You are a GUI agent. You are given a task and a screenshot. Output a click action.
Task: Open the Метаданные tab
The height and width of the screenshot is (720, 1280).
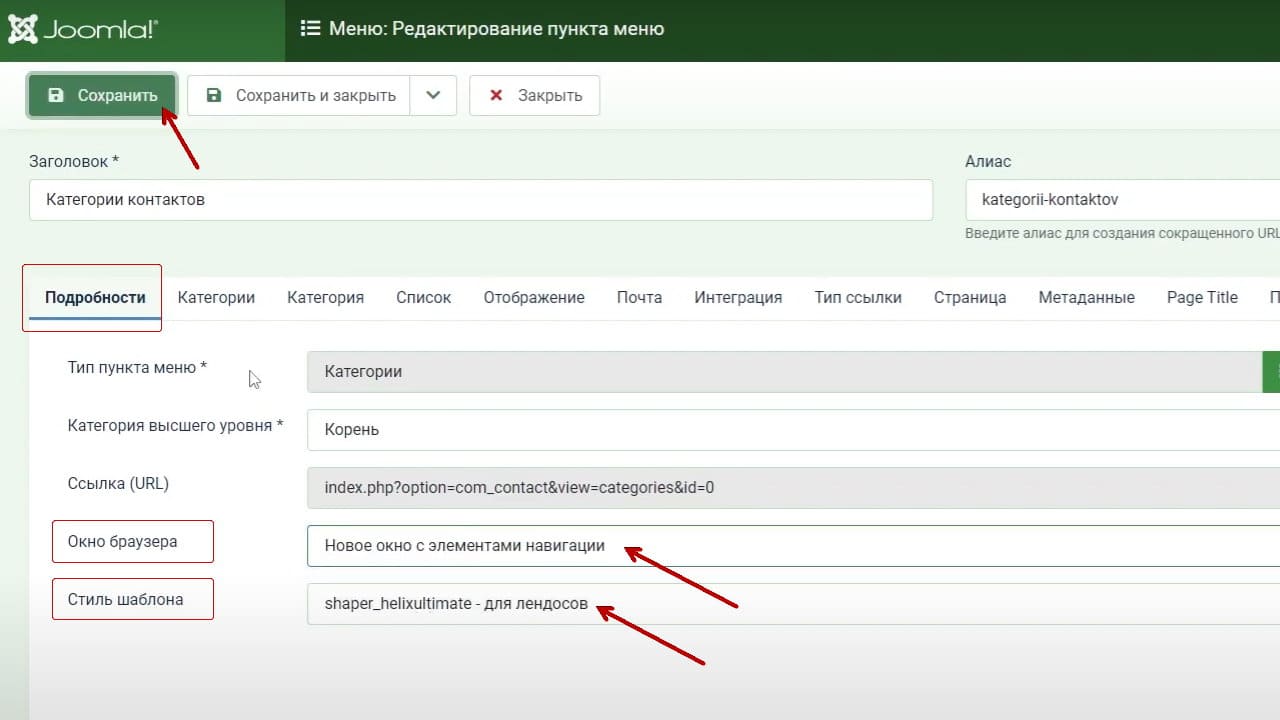pos(1086,298)
